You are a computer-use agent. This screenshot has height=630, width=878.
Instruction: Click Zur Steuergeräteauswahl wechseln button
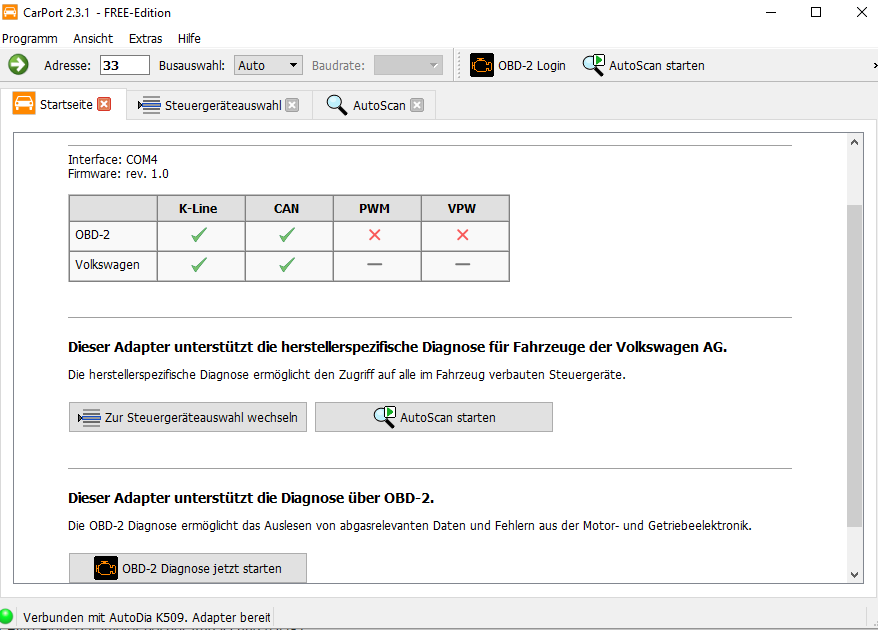pyautogui.click(x=188, y=417)
